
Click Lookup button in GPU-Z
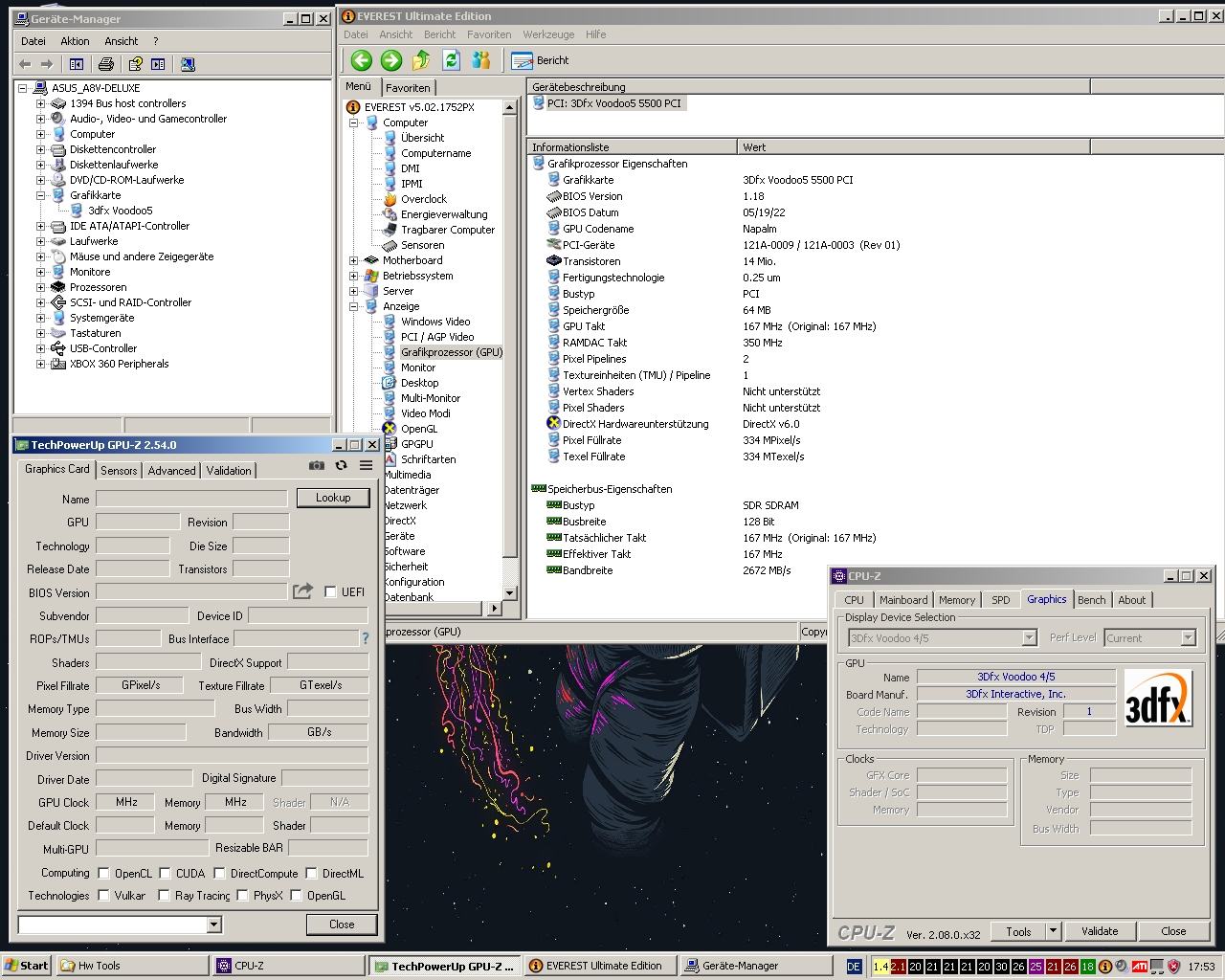tap(333, 498)
